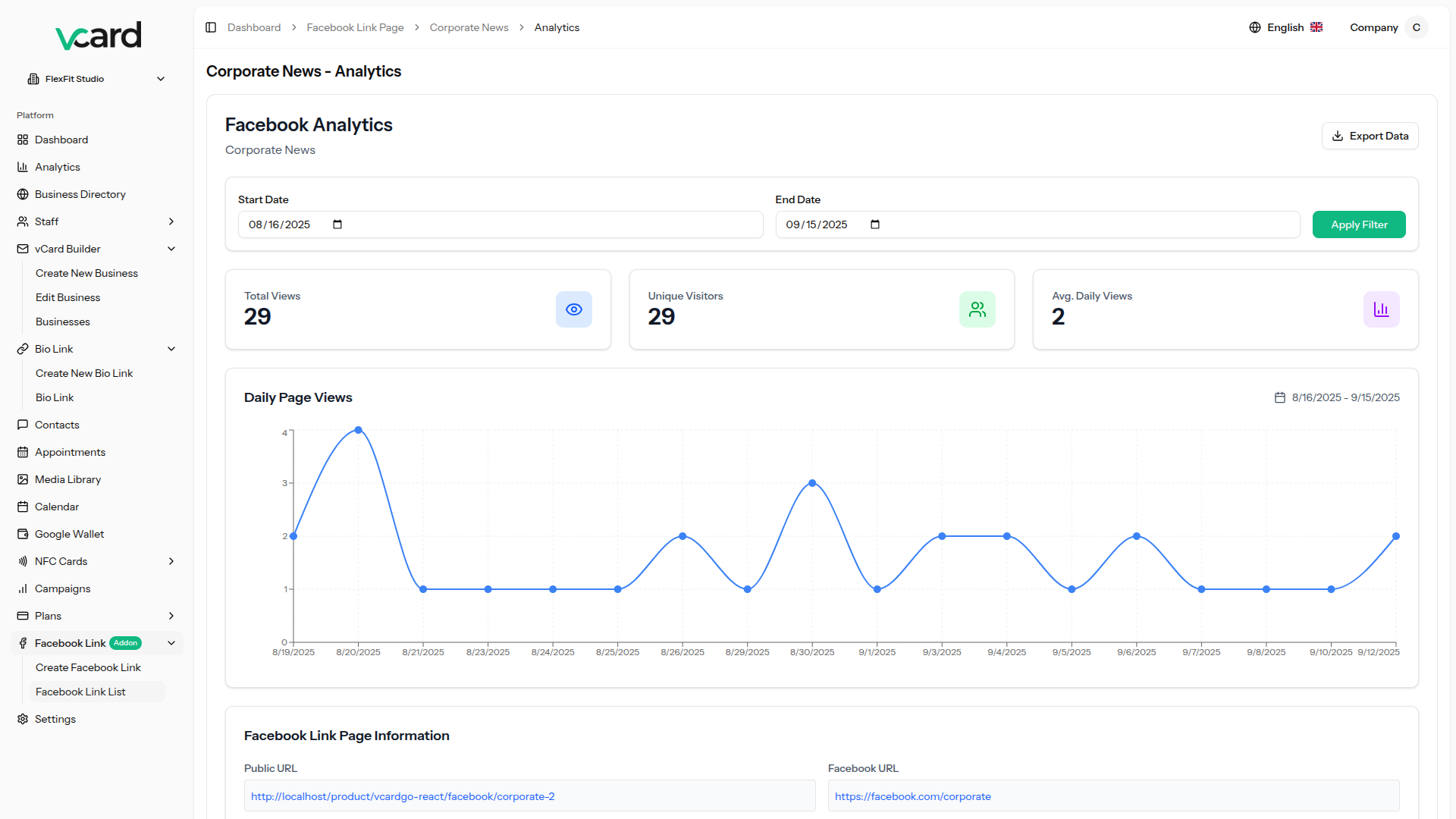This screenshot has width=1456, height=819.
Task: Open Create New Bio Link item
Action: [x=84, y=373]
